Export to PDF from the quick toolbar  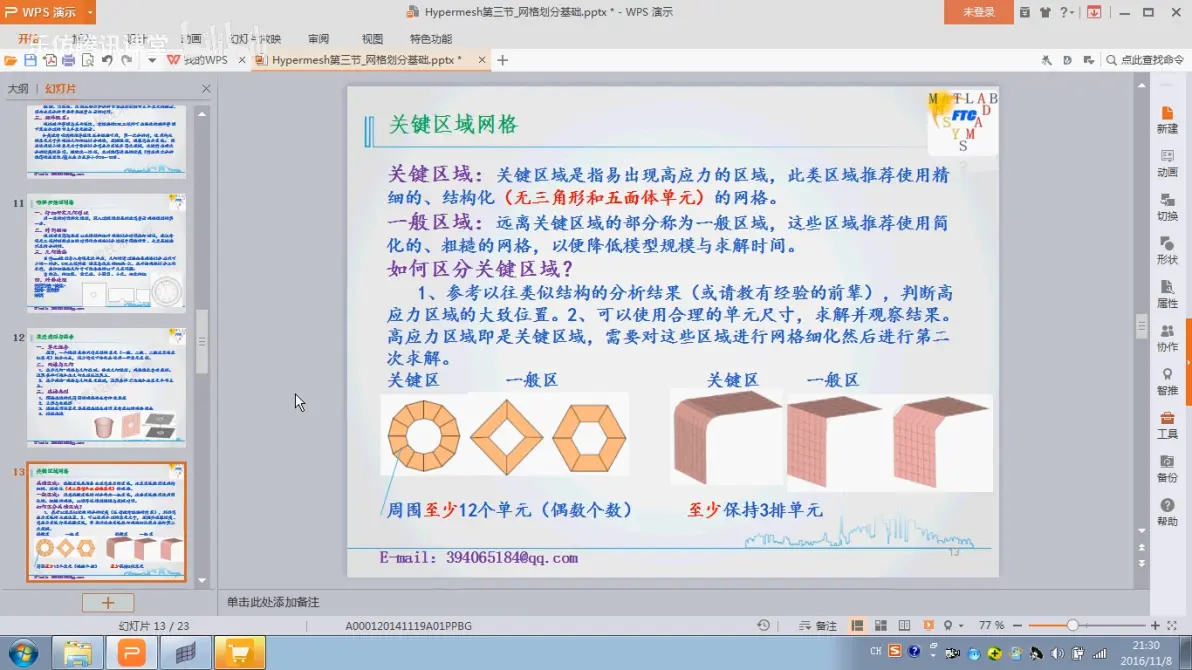pos(49,60)
